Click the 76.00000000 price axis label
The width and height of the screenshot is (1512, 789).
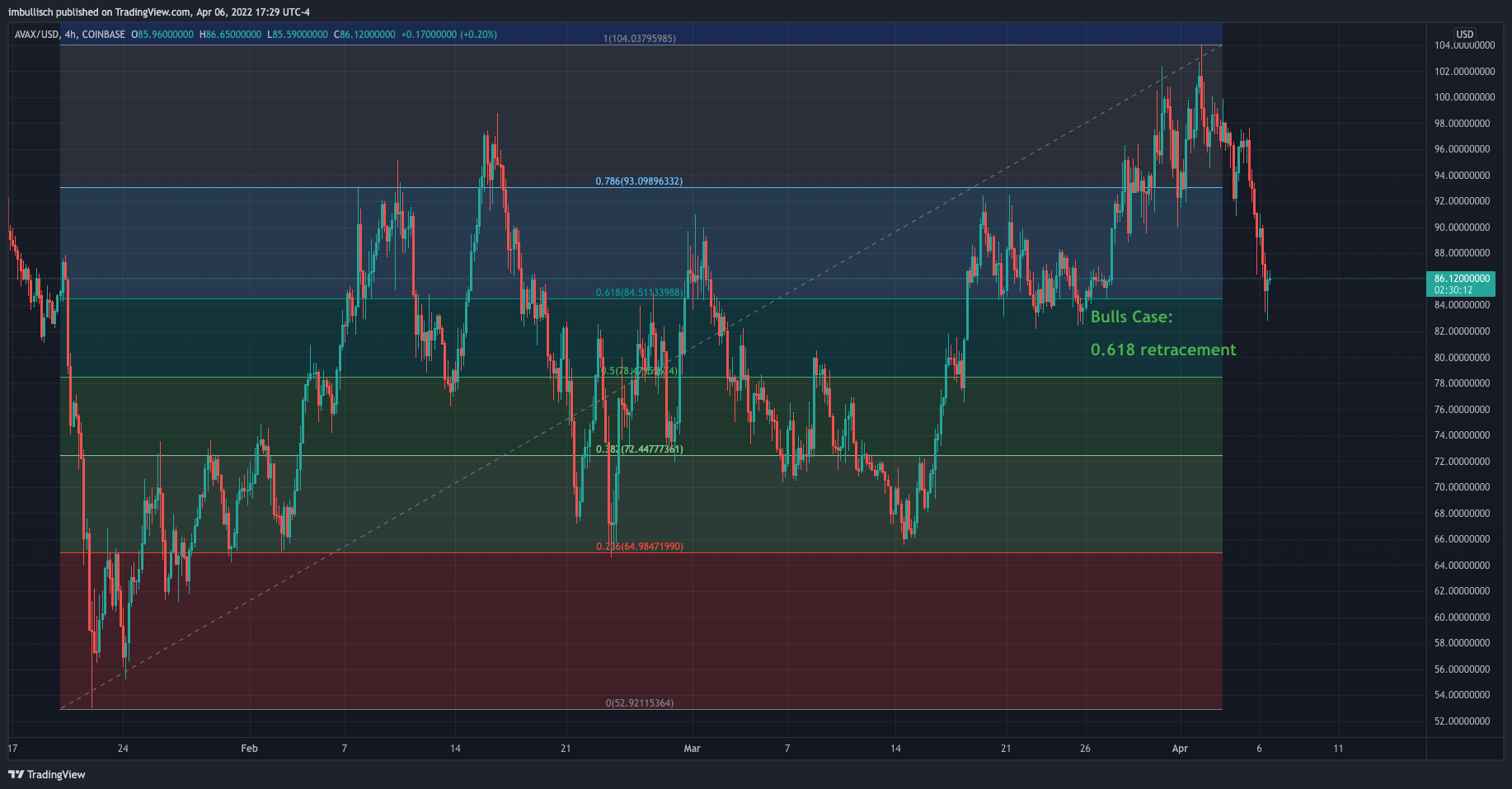[1464, 410]
